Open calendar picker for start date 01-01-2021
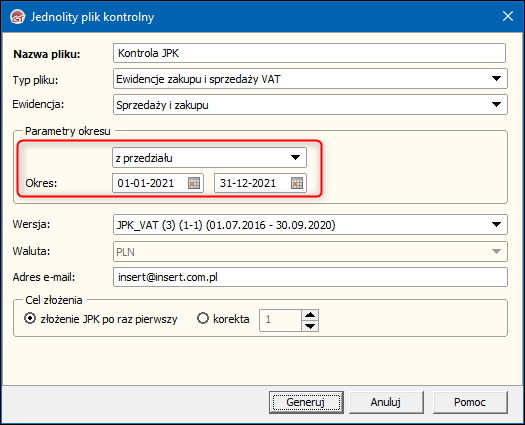 (194, 183)
